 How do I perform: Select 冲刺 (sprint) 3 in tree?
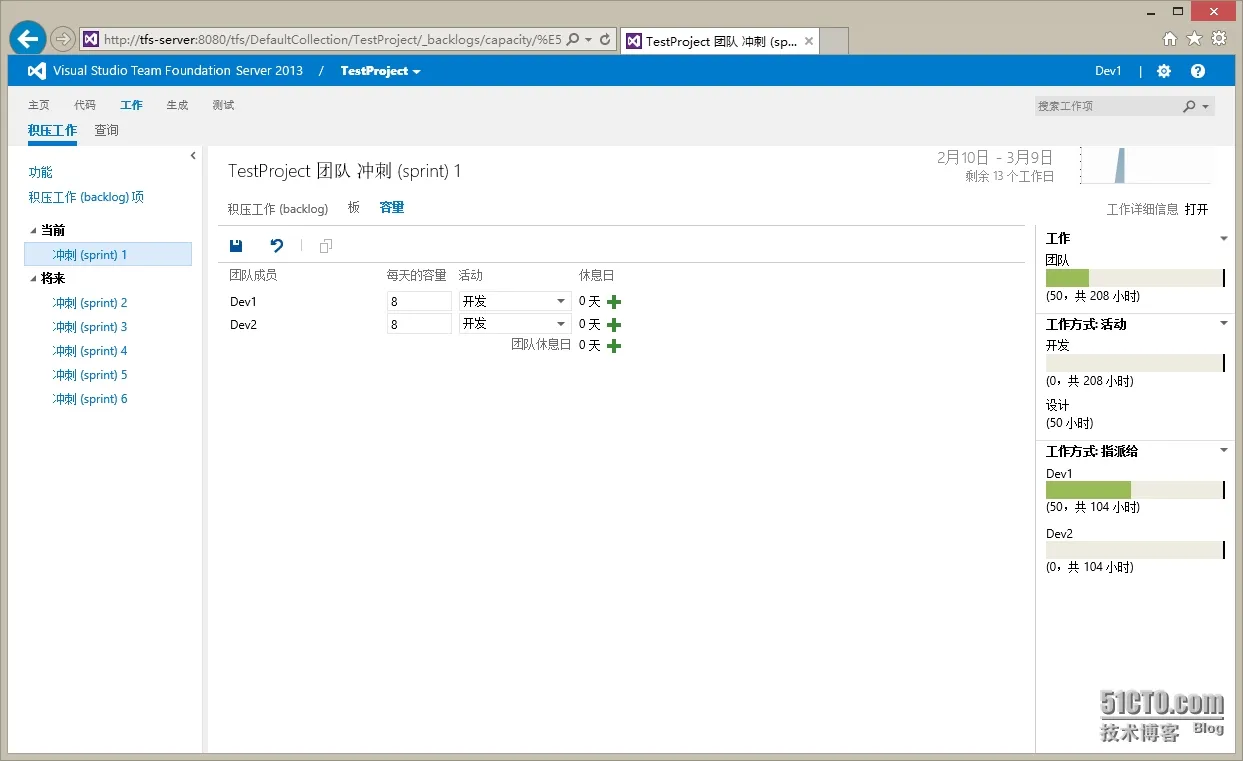coord(90,327)
